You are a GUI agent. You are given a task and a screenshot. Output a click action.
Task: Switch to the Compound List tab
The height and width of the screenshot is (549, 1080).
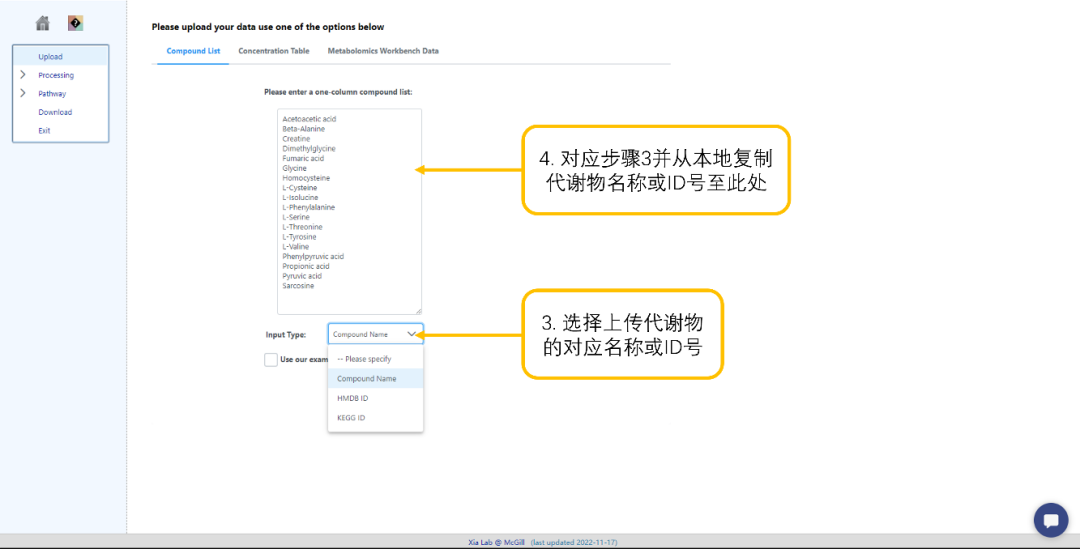click(x=194, y=51)
